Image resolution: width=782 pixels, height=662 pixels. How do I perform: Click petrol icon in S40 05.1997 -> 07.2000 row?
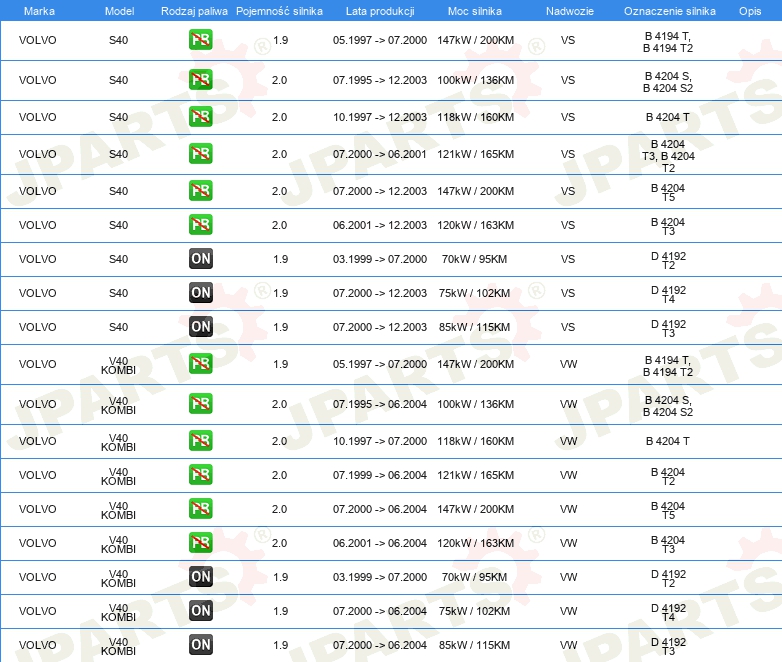point(200,40)
